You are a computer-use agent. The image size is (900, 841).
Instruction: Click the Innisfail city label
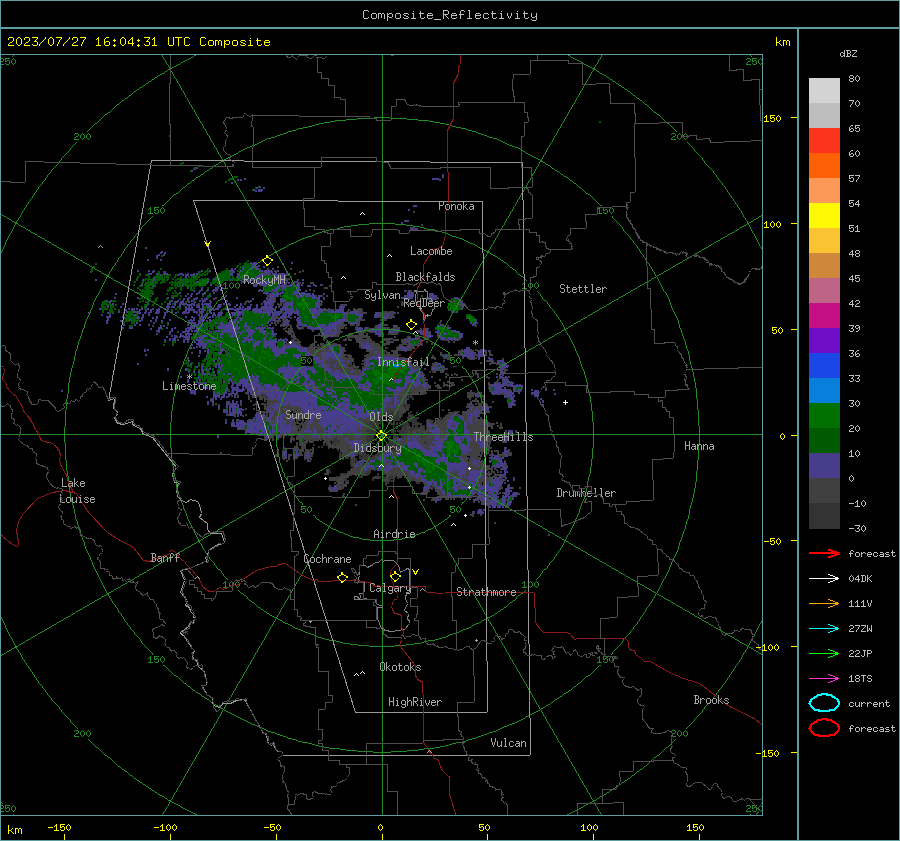pyautogui.click(x=403, y=362)
